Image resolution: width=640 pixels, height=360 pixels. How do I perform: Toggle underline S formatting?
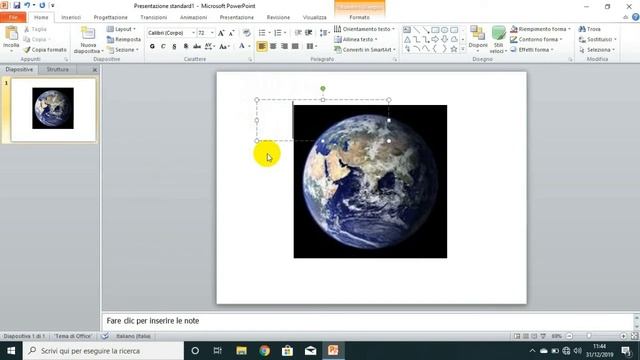174,47
